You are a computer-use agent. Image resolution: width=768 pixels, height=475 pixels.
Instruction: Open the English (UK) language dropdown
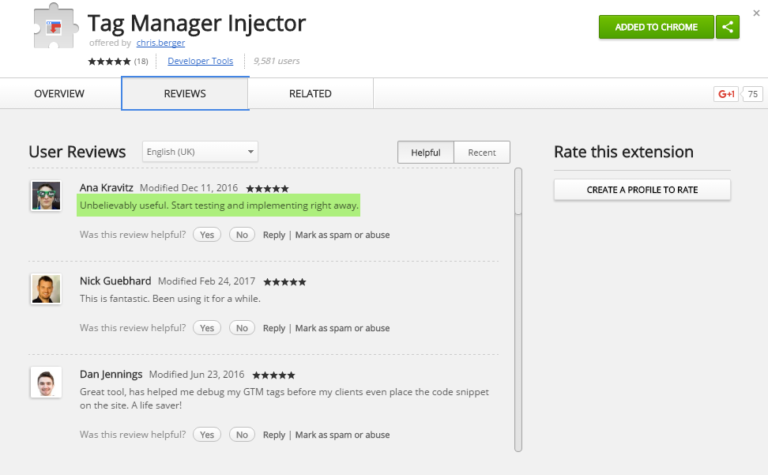point(200,152)
